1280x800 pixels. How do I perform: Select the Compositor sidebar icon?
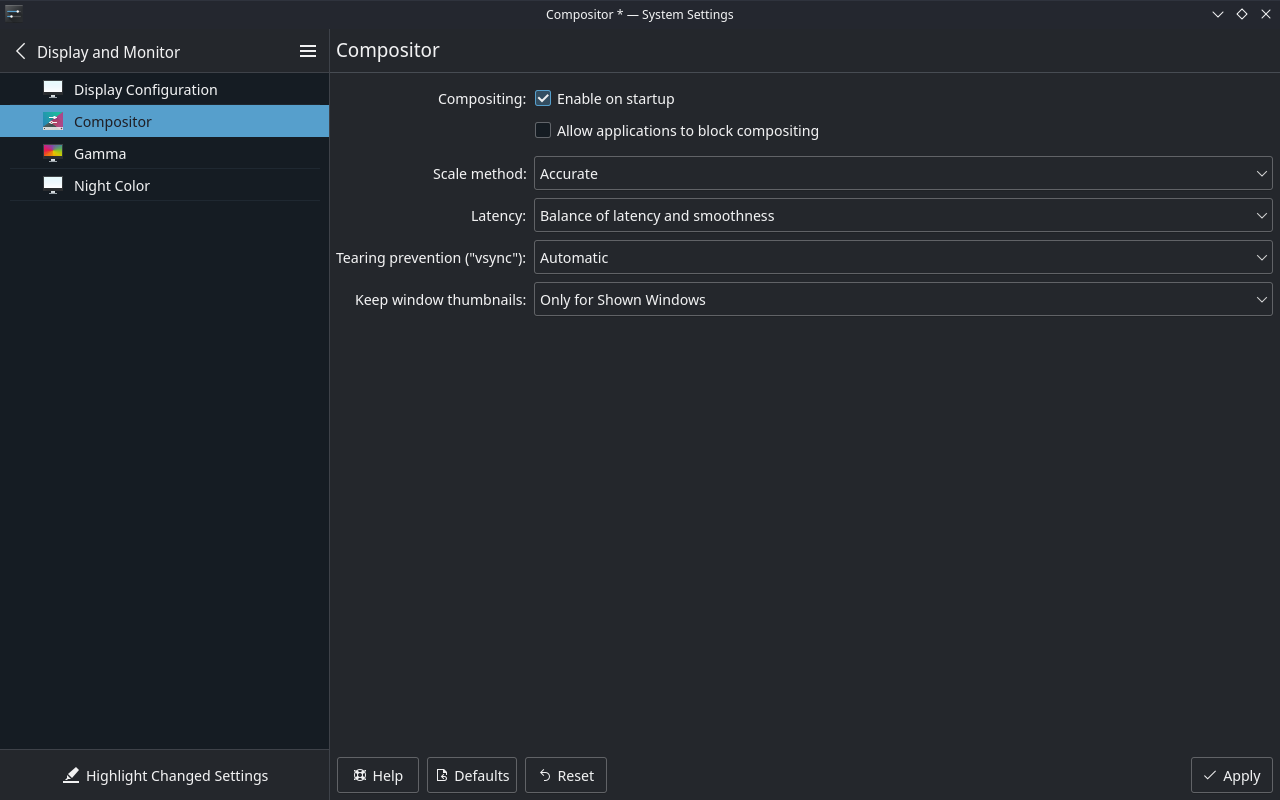pos(52,121)
